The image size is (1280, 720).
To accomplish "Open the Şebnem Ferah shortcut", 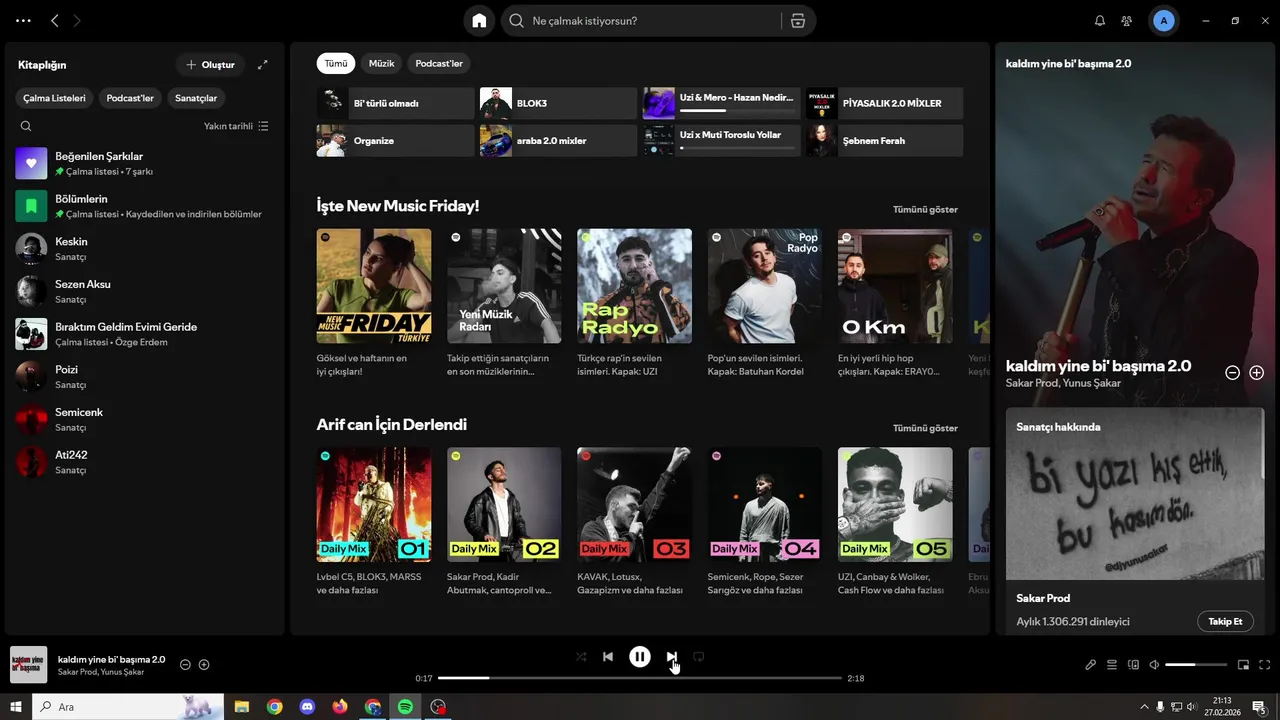I will [885, 140].
